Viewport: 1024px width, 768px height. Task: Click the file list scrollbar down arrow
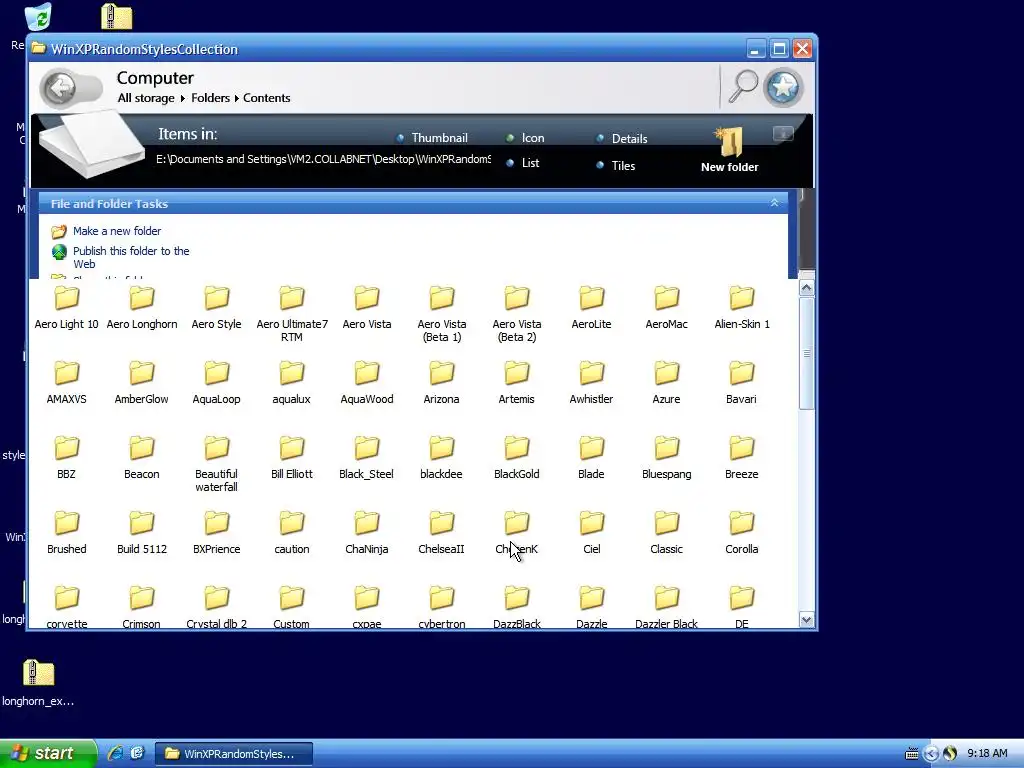click(x=807, y=620)
